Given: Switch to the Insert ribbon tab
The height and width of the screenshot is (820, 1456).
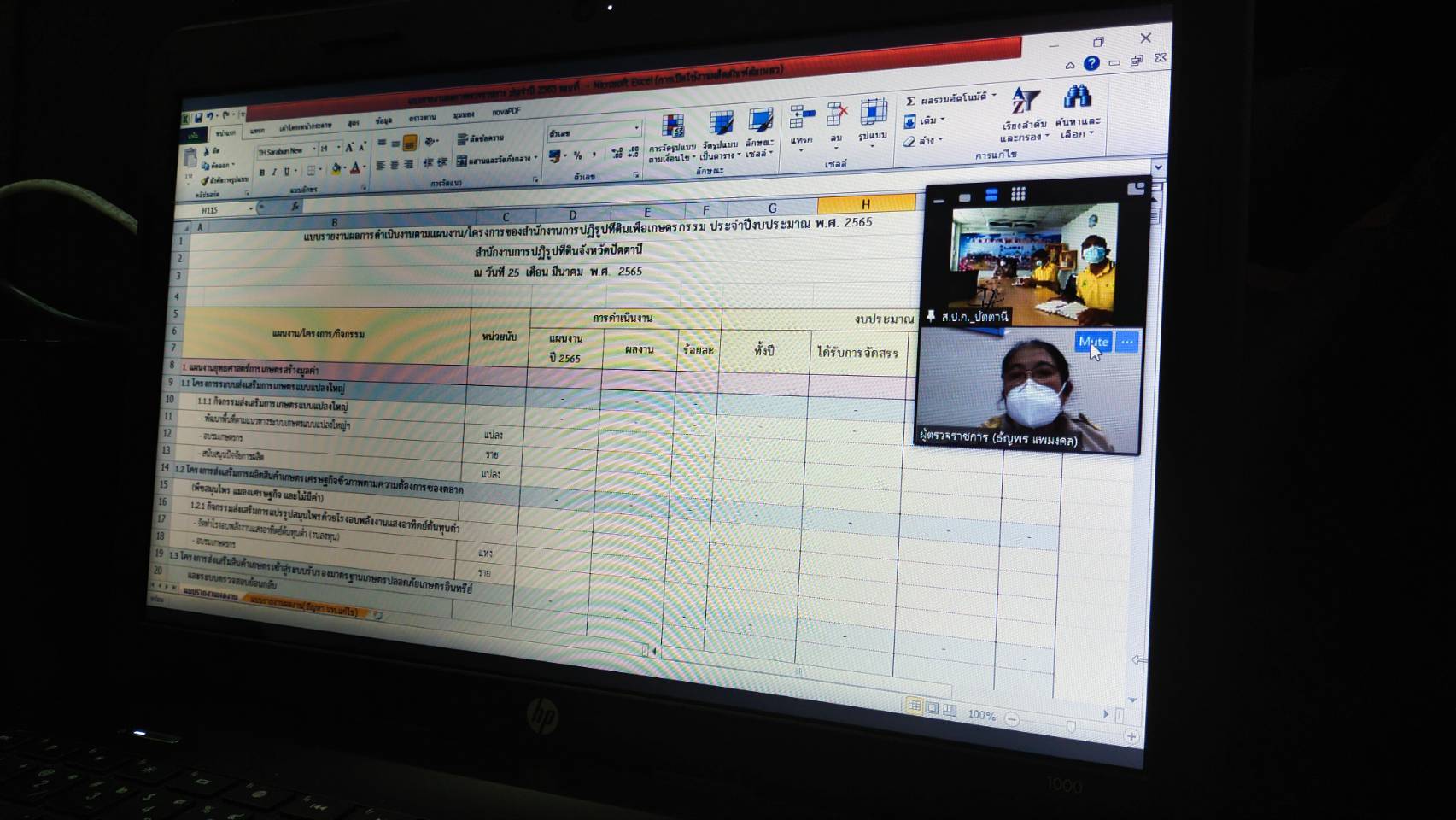Looking at the screenshot, I should click(257, 131).
